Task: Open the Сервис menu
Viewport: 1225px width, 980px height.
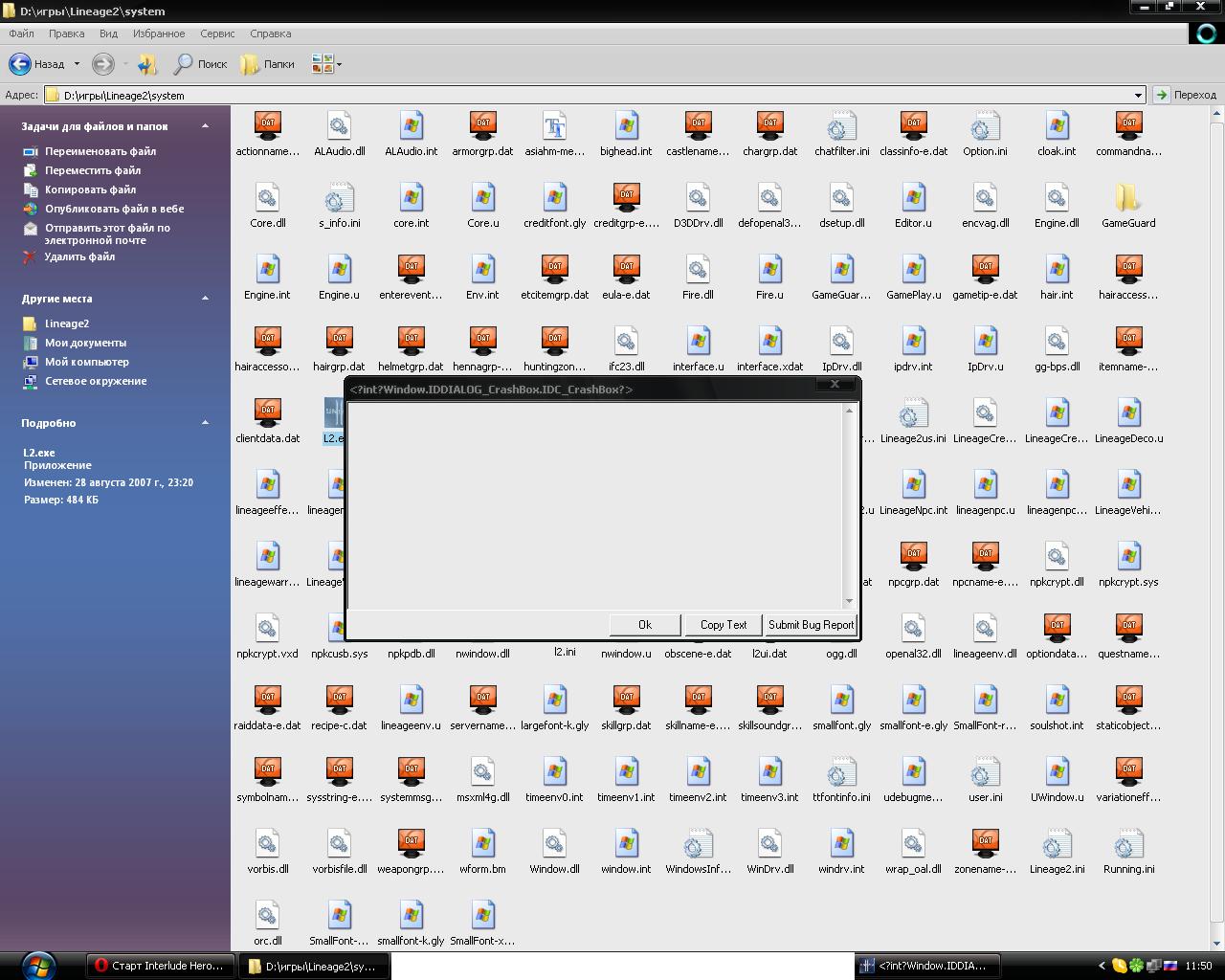Action: pos(217,33)
